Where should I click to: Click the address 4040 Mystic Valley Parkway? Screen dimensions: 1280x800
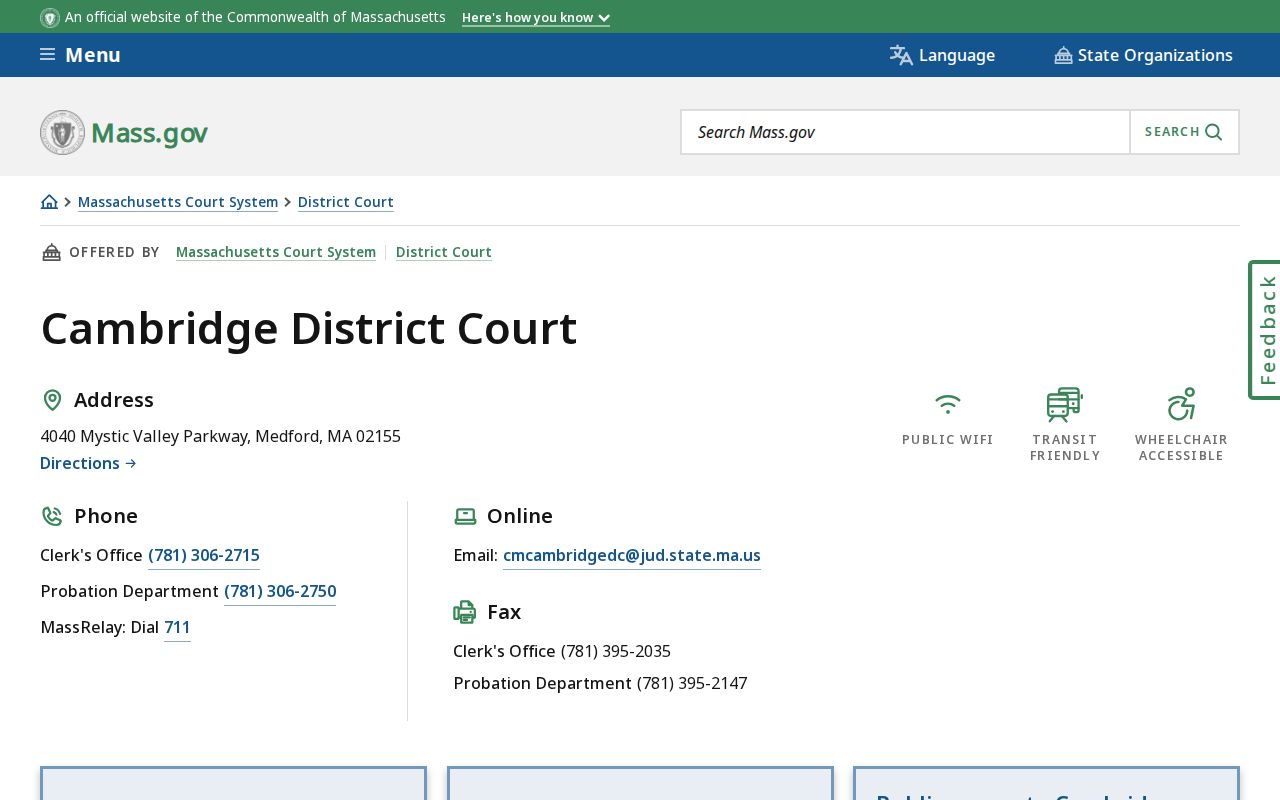pyautogui.click(x=220, y=436)
